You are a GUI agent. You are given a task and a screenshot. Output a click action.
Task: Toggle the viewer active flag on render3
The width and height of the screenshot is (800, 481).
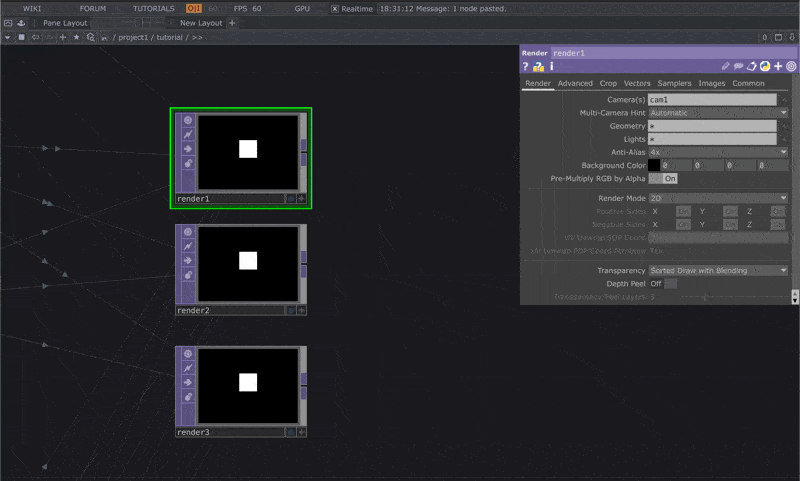[x=188, y=353]
